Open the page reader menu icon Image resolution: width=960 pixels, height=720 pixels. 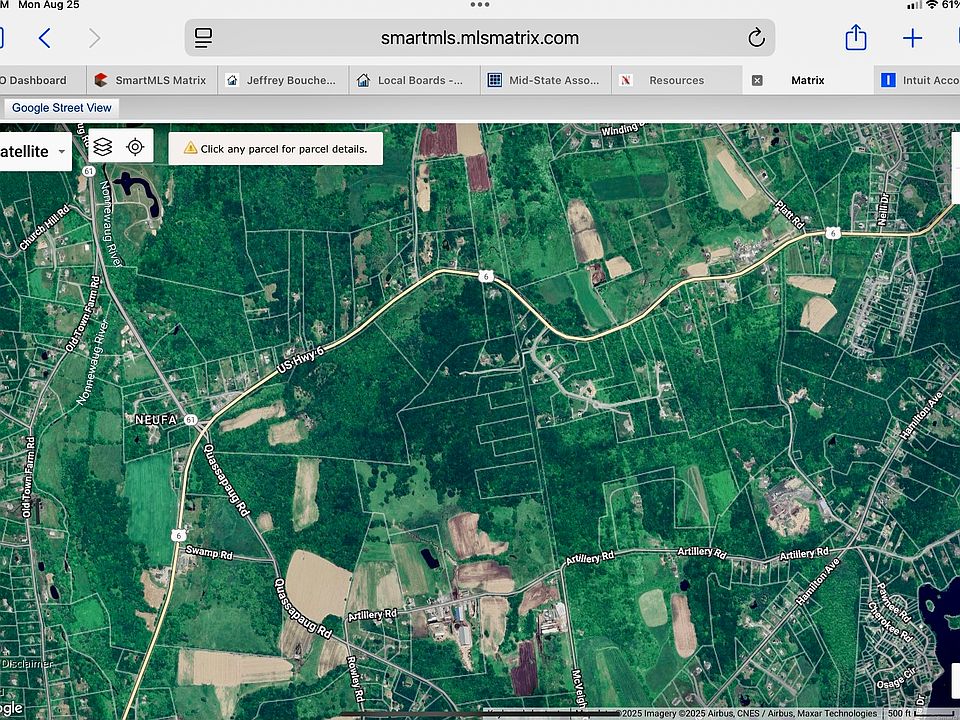(204, 39)
